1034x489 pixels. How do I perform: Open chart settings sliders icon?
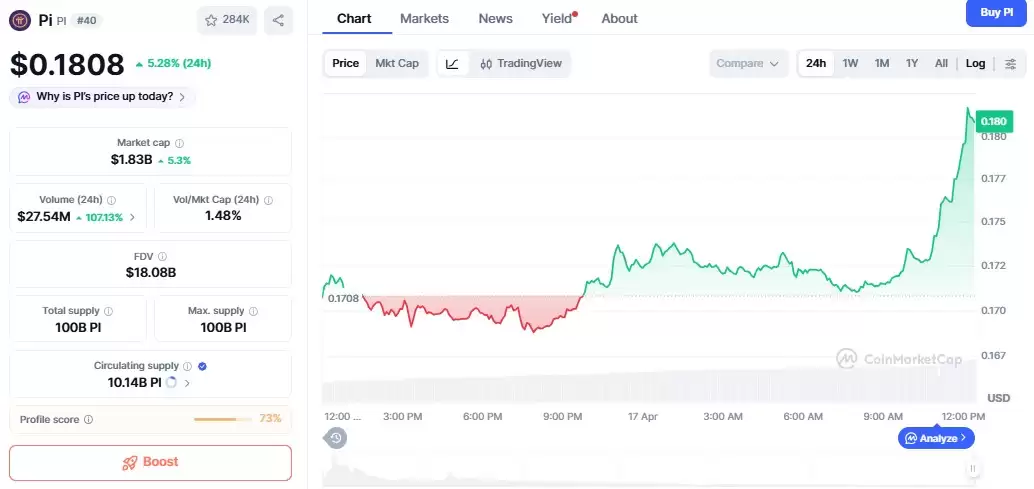click(1010, 63)
